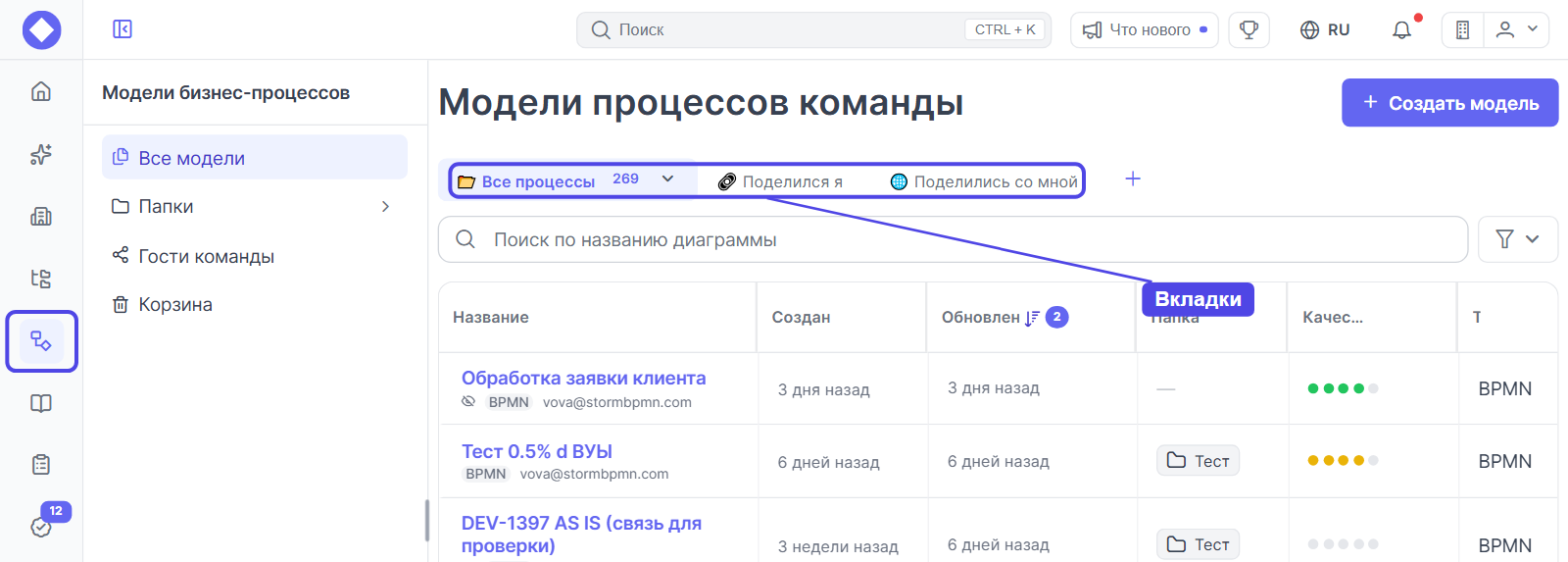
Task: Click descending sort icon in 'Обновлен'
Action: pyautogui.click(x=1032, y=318)
